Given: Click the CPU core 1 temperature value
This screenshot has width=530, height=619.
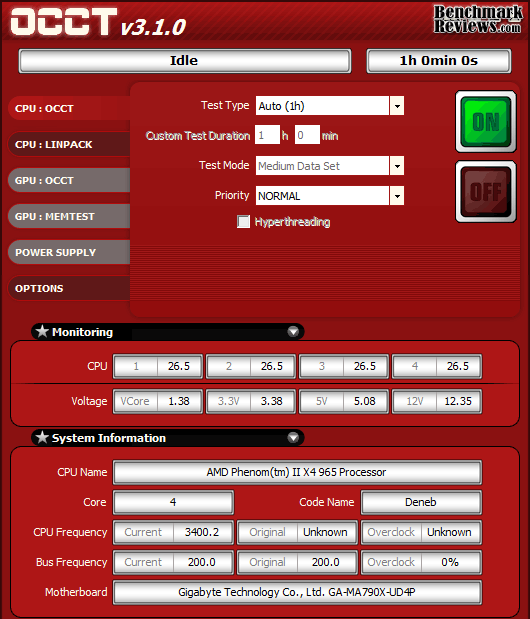Looking at the screenshot, I should [x=179, y=366].
